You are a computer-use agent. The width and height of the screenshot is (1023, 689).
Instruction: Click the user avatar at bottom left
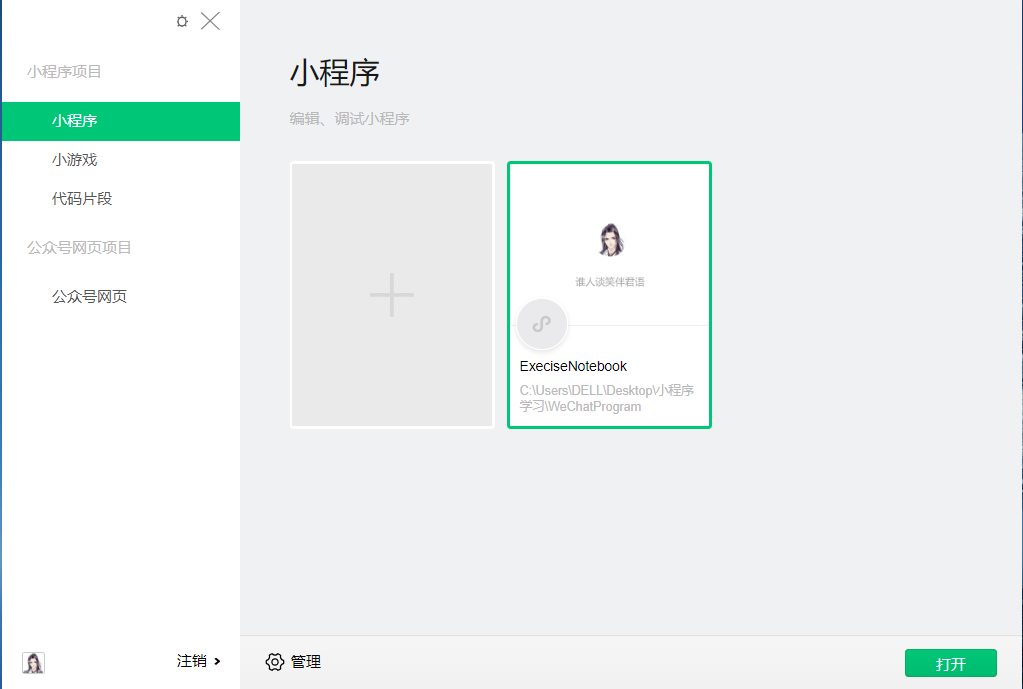pyautogui.click(x=33, y=662)
